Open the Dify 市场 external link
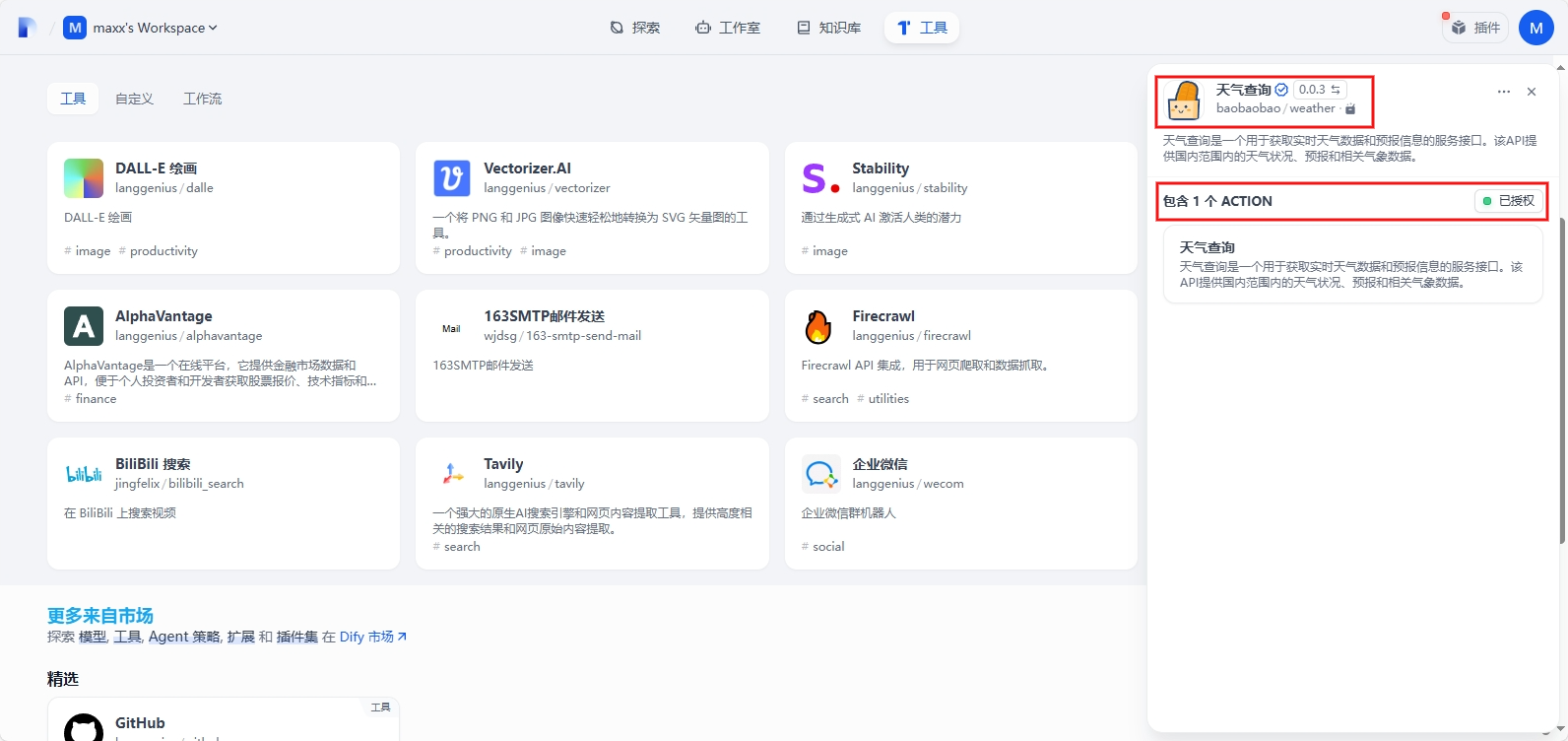 click(373, 637)
